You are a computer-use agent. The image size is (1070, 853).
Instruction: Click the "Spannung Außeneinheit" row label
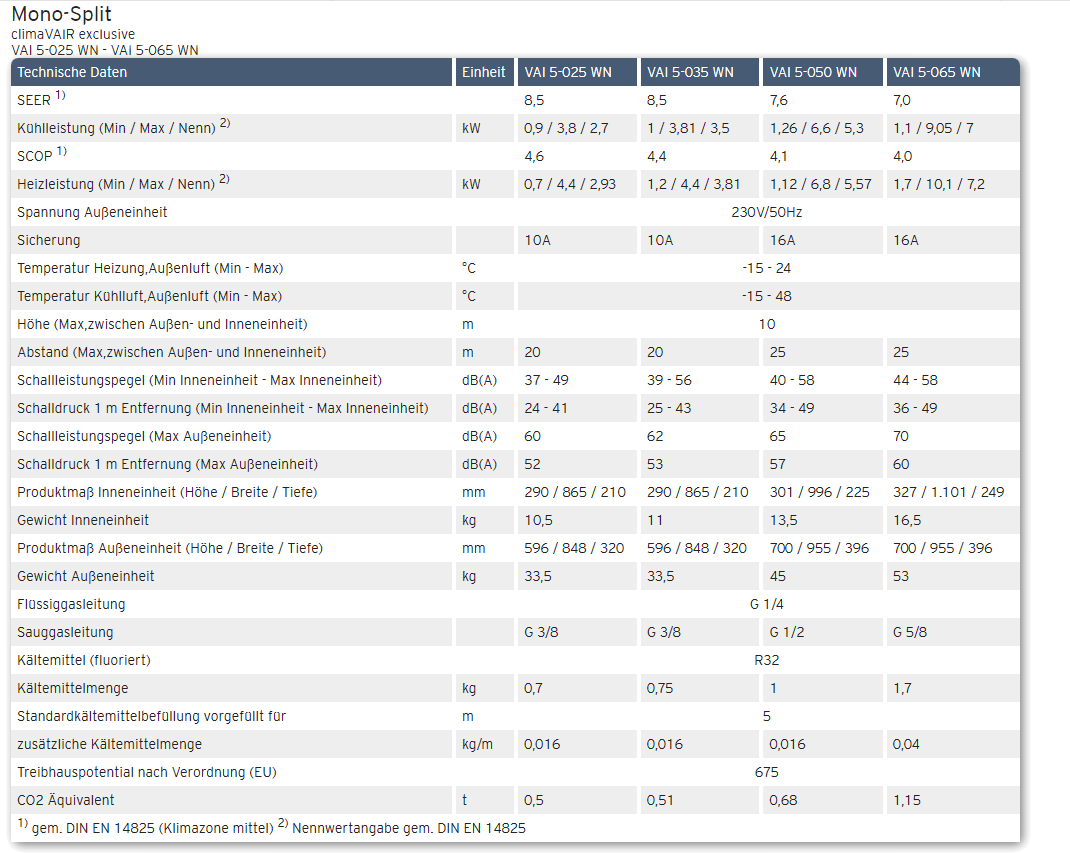tap(92, 212)
